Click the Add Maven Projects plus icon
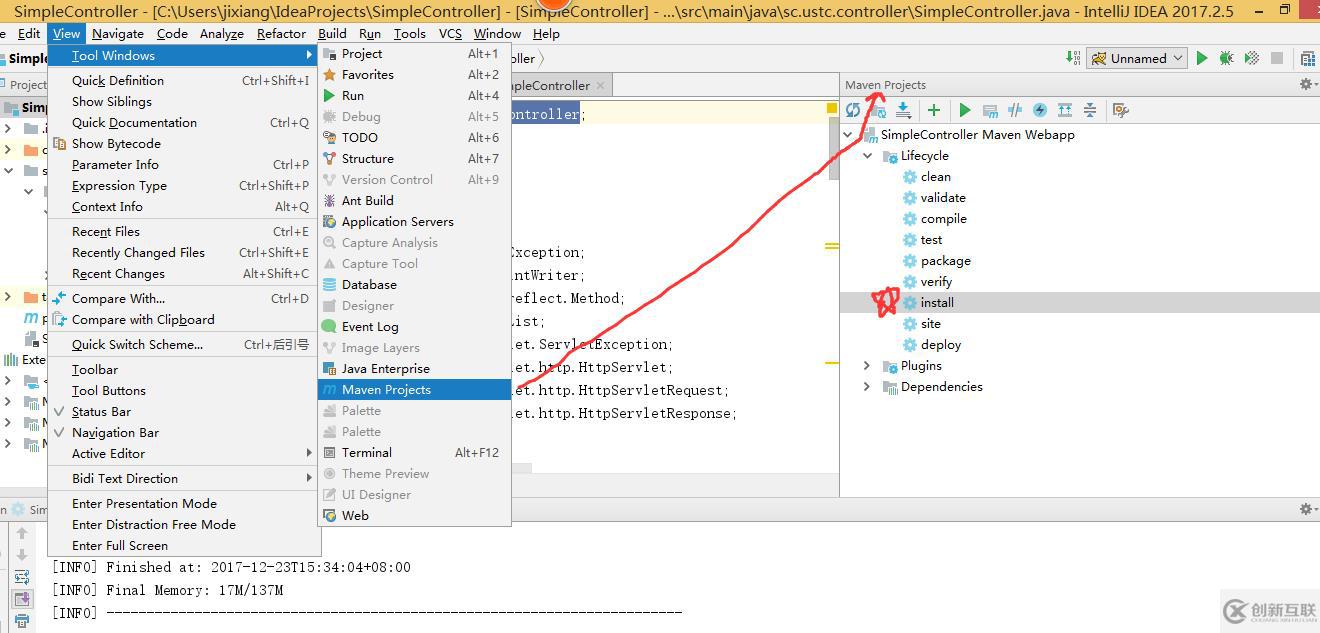This screenshot has height=633, width=1320. (x=934, y=110)
